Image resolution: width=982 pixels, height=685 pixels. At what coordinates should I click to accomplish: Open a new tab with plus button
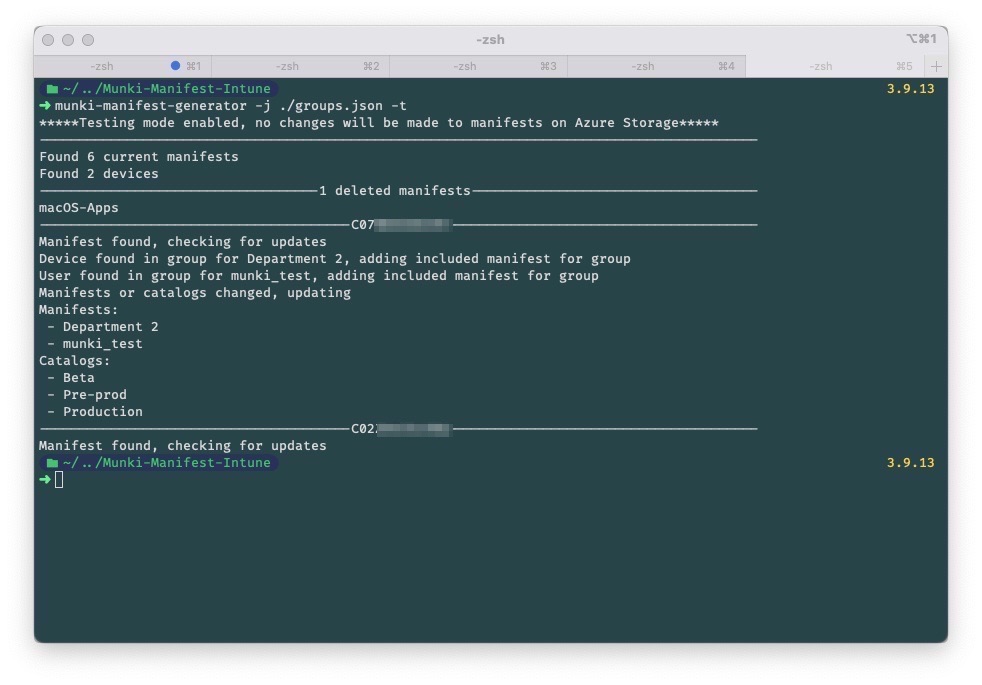click(x=936, y=66)
